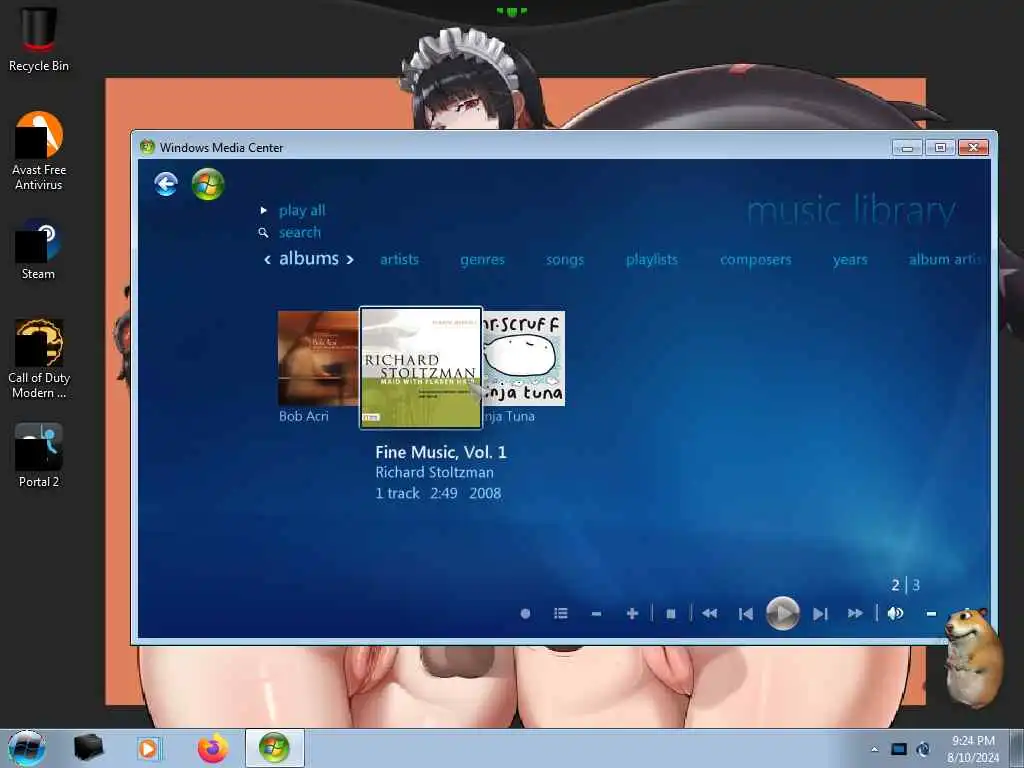This screenshot has width=1024, height=768.
Task: Close the Windows Media Center window
Action: click(973, 148)
